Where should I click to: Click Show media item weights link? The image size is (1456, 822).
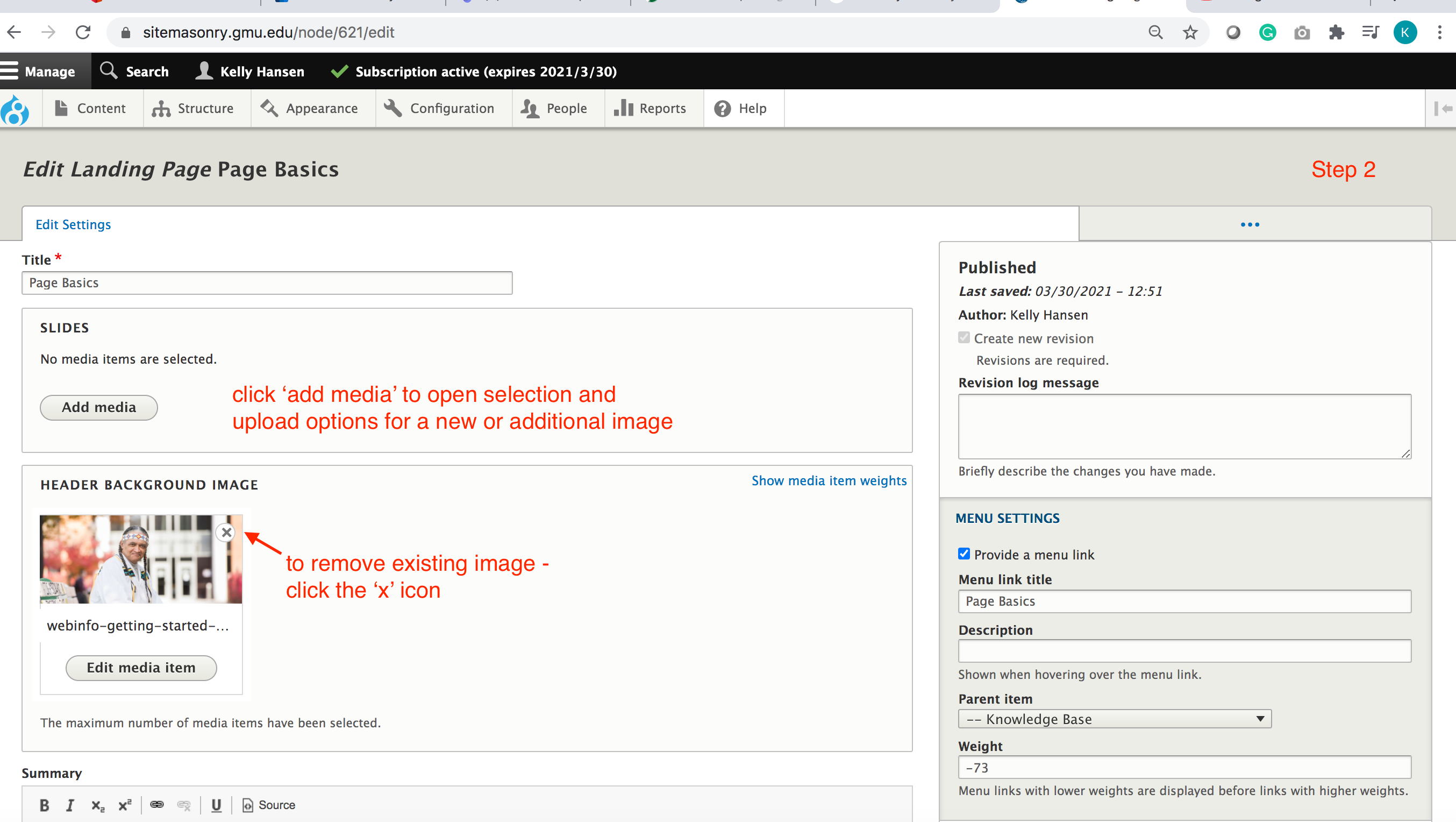[x=829, y=480]
